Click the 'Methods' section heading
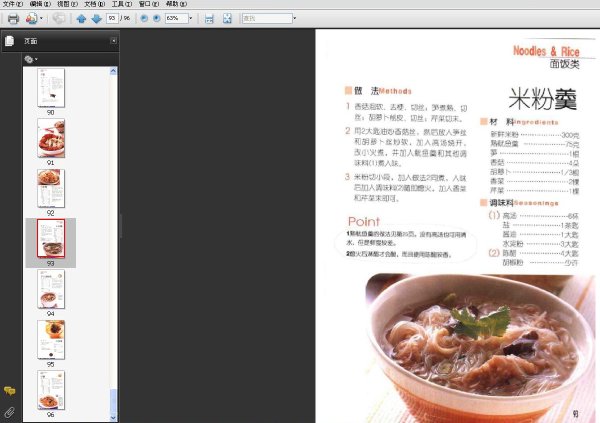This screenshot has height=423, width=600. point(395,91)
